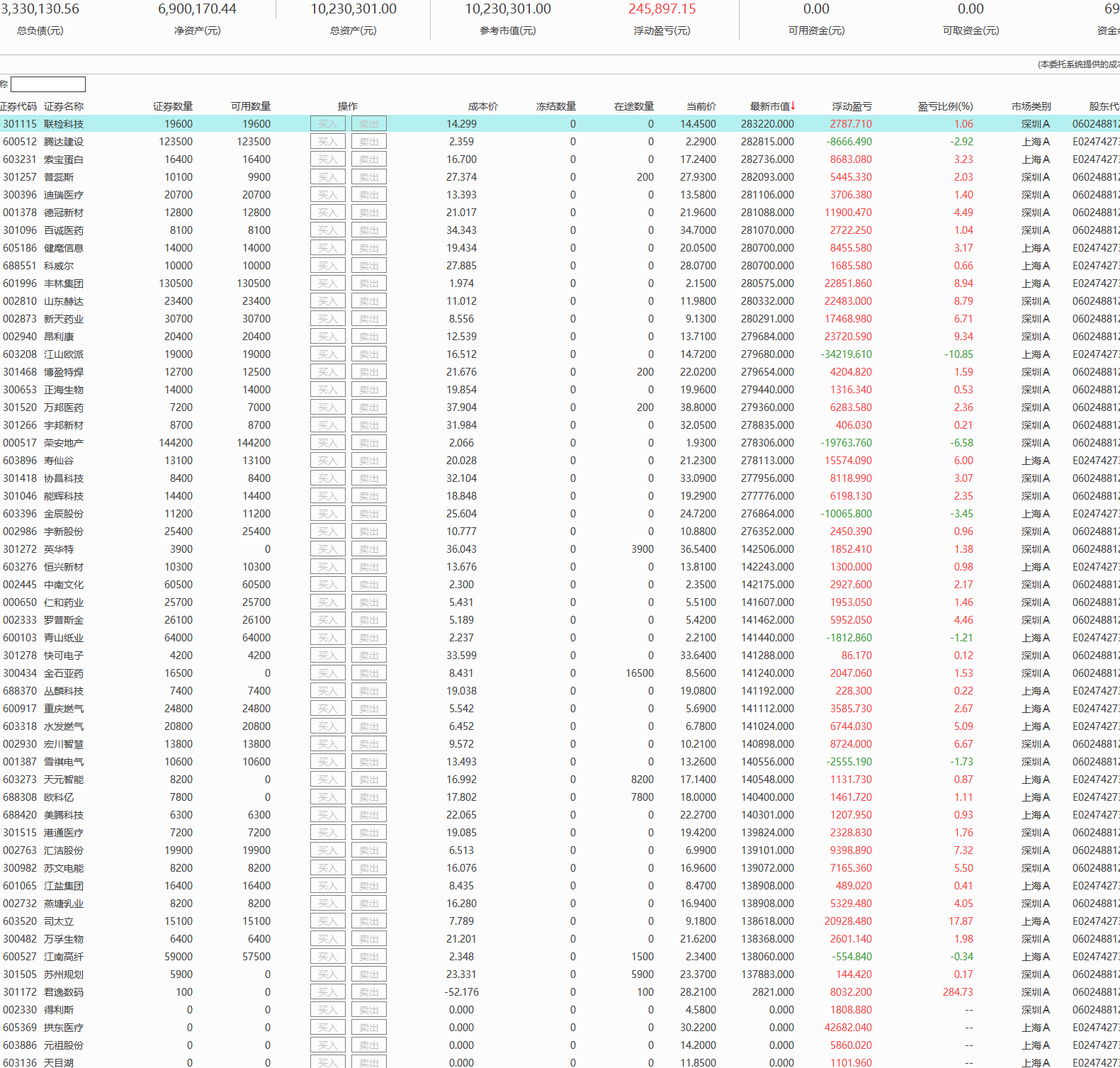
Task: Select the 丛麟科技 stock name
Action: pos(64,691)
